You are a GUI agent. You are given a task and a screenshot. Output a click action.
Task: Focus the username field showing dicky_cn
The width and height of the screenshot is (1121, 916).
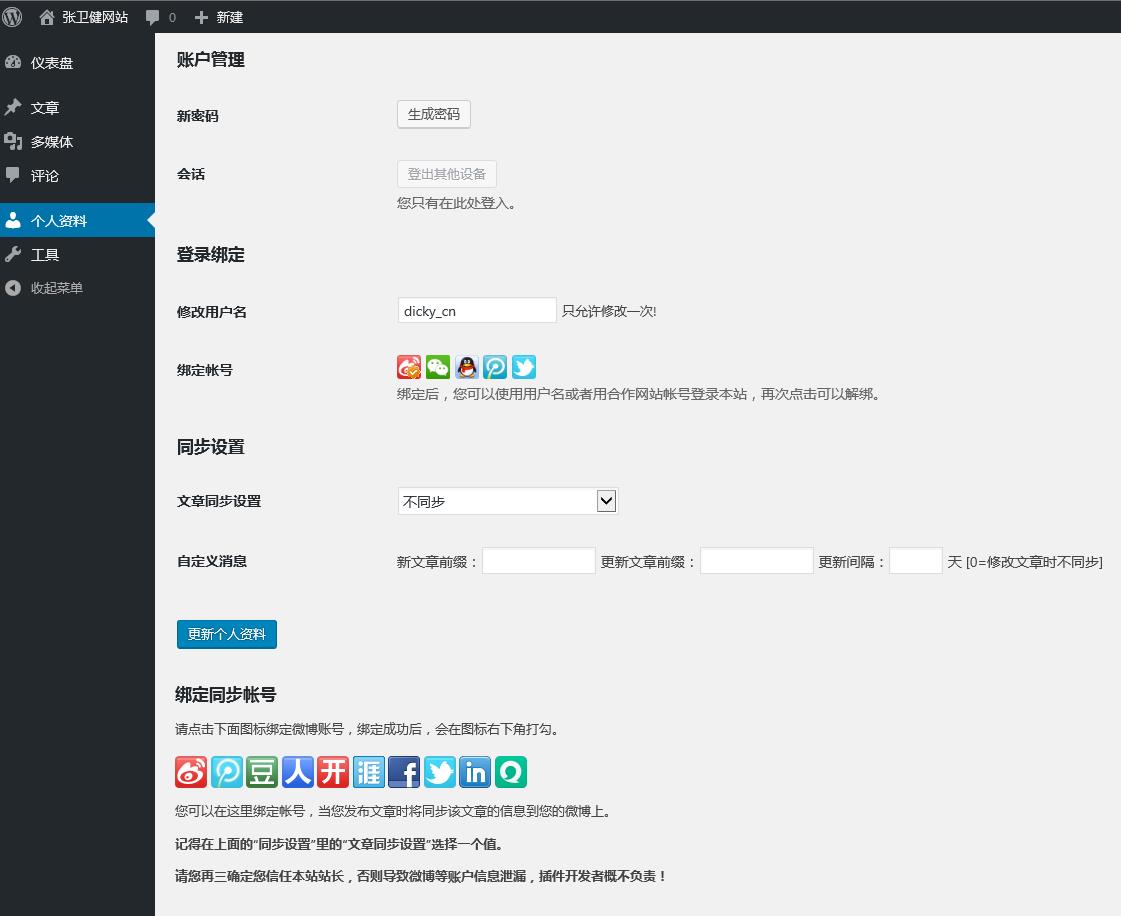coord(477,310)
